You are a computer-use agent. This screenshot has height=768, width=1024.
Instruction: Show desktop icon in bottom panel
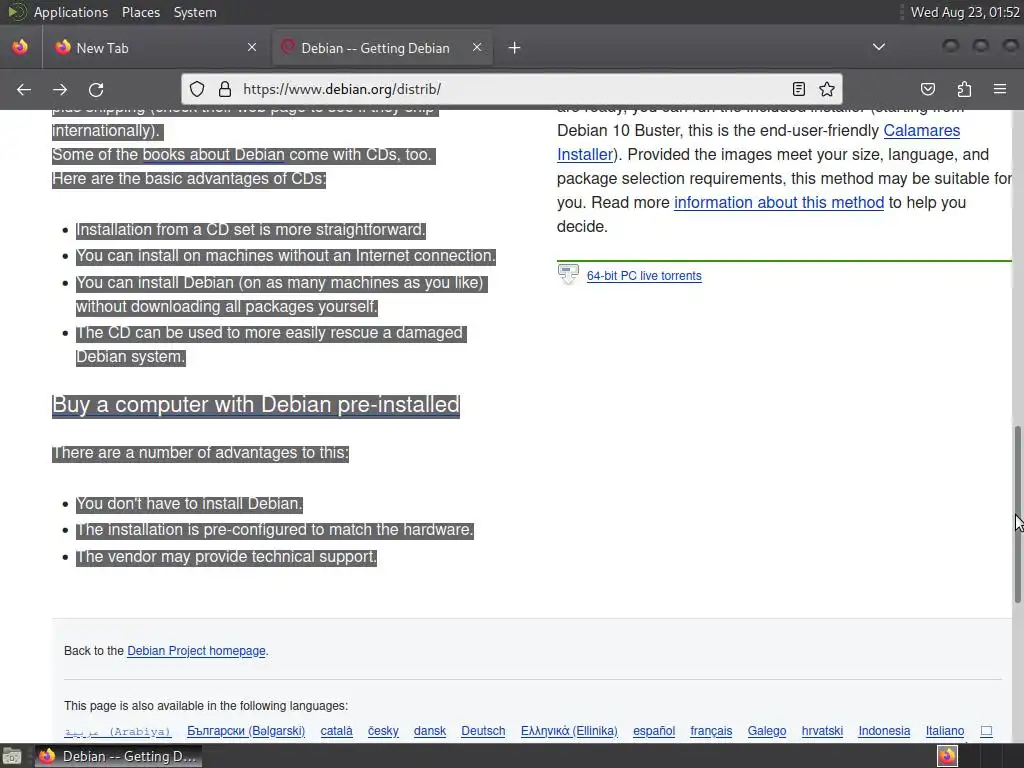pyautogui.click(x=12, y=757)
